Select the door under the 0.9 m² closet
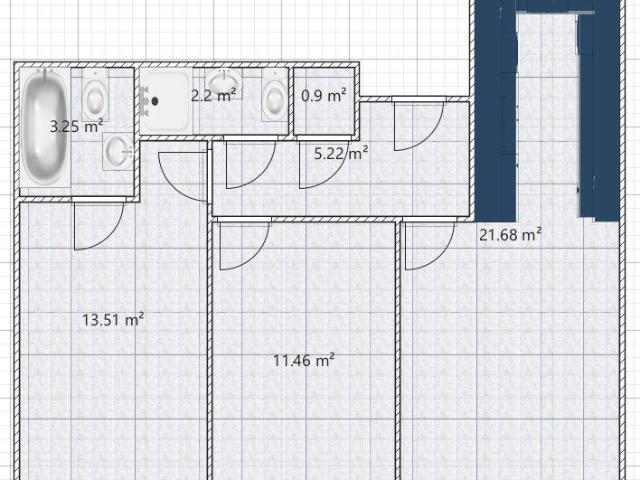The width and height of the screenshot is (640, 480). point(324,163)
